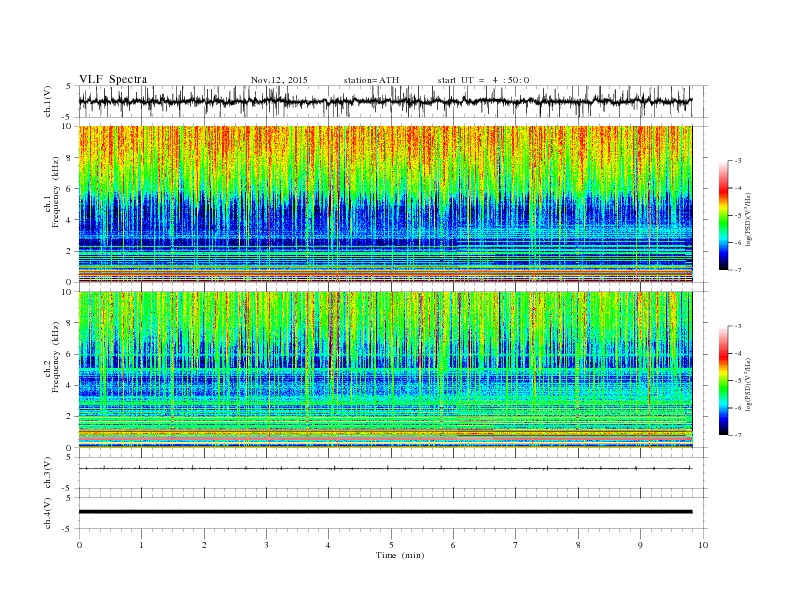This screenshot has width=792, height=612.
Task: Click the '-7' label on ch.1 colorbar
Action: pos(738,270)
